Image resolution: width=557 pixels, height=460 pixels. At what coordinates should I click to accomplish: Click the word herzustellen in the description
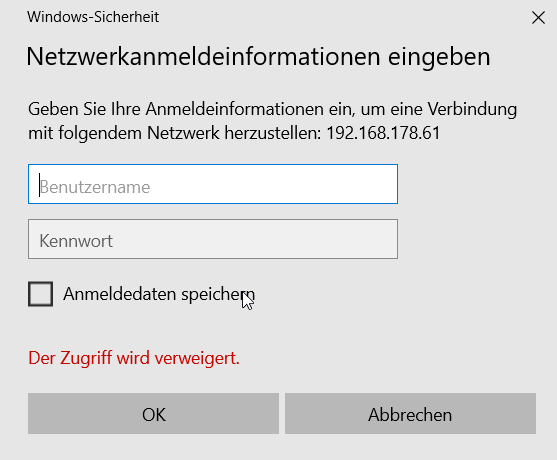273,133
